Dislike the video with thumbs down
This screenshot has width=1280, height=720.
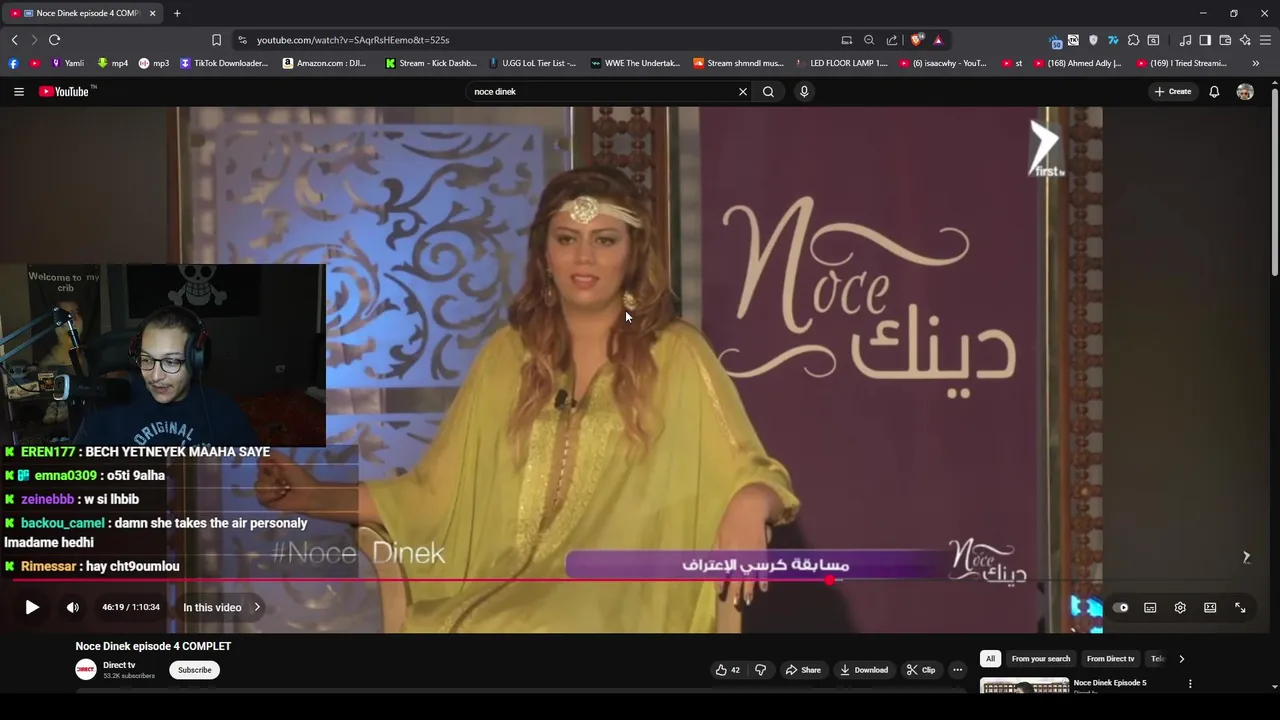tap(760, 670)
